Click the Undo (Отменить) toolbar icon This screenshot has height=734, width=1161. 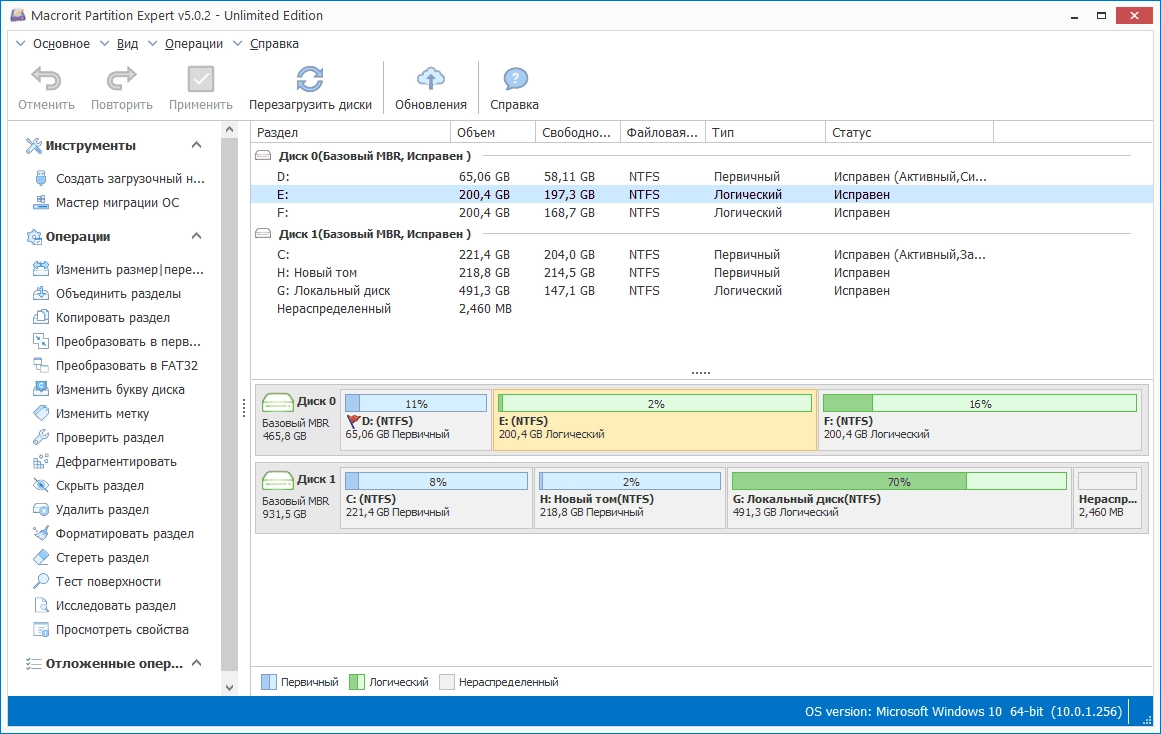point(46,79)
